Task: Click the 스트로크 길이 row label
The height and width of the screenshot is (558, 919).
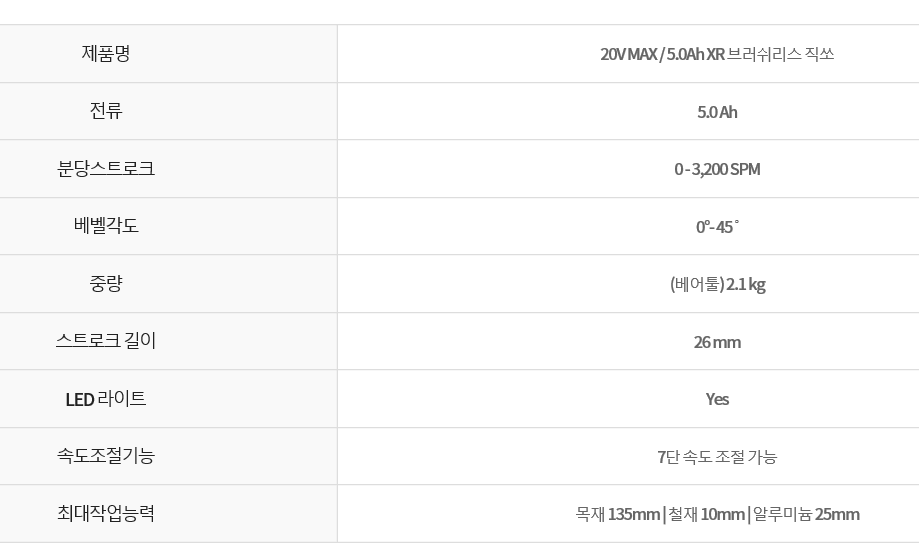Action: (105, 341)
